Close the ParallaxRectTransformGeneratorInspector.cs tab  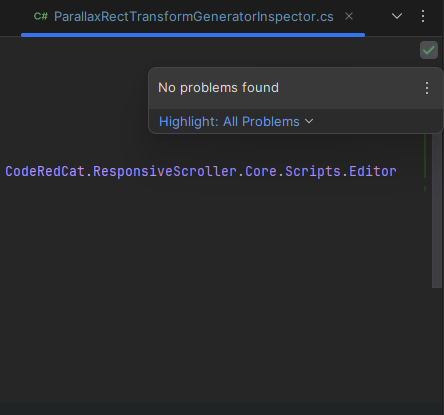pos(349,16)
